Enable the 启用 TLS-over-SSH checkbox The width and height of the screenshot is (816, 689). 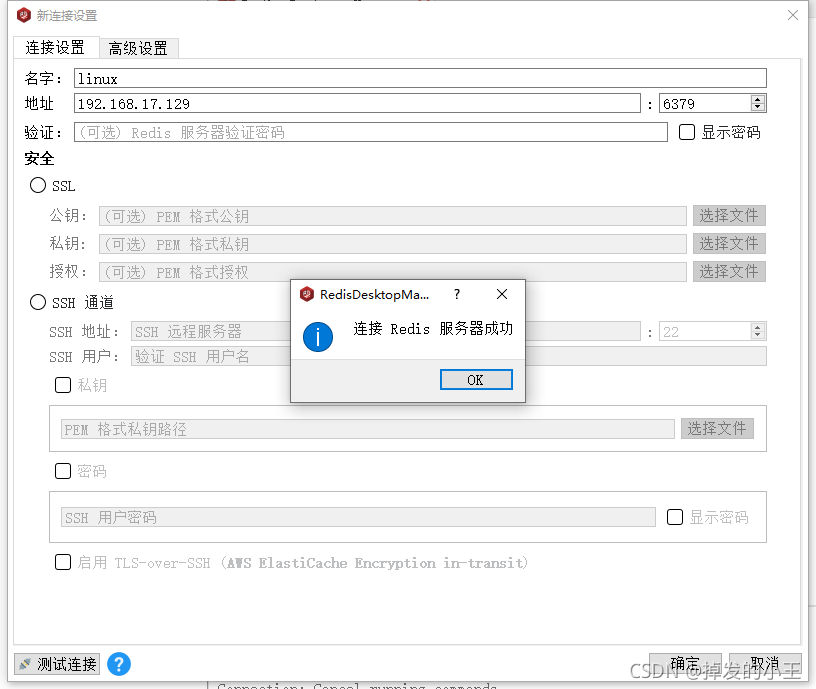[63, 562]
